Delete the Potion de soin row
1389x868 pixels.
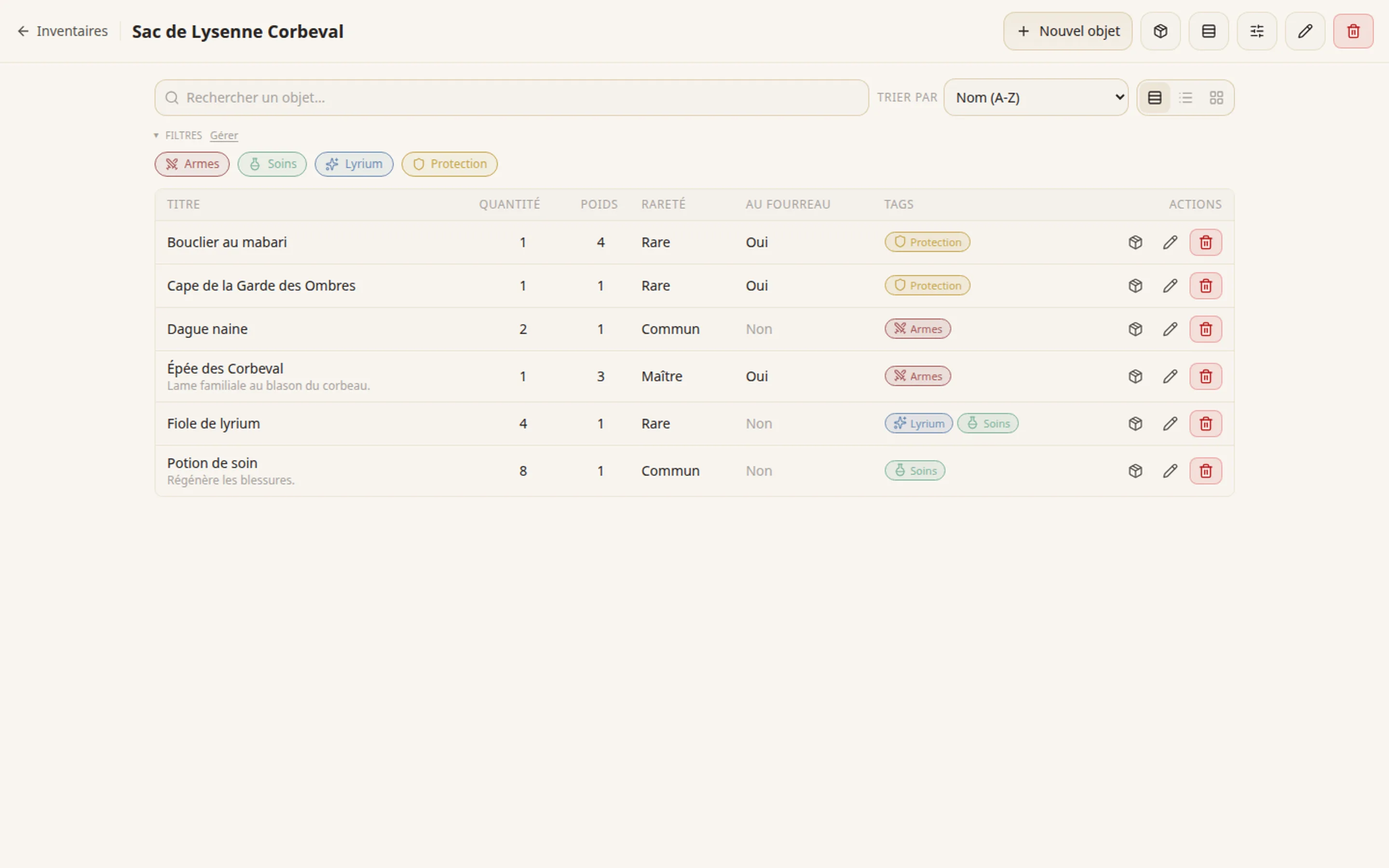tap(1205, 471)
